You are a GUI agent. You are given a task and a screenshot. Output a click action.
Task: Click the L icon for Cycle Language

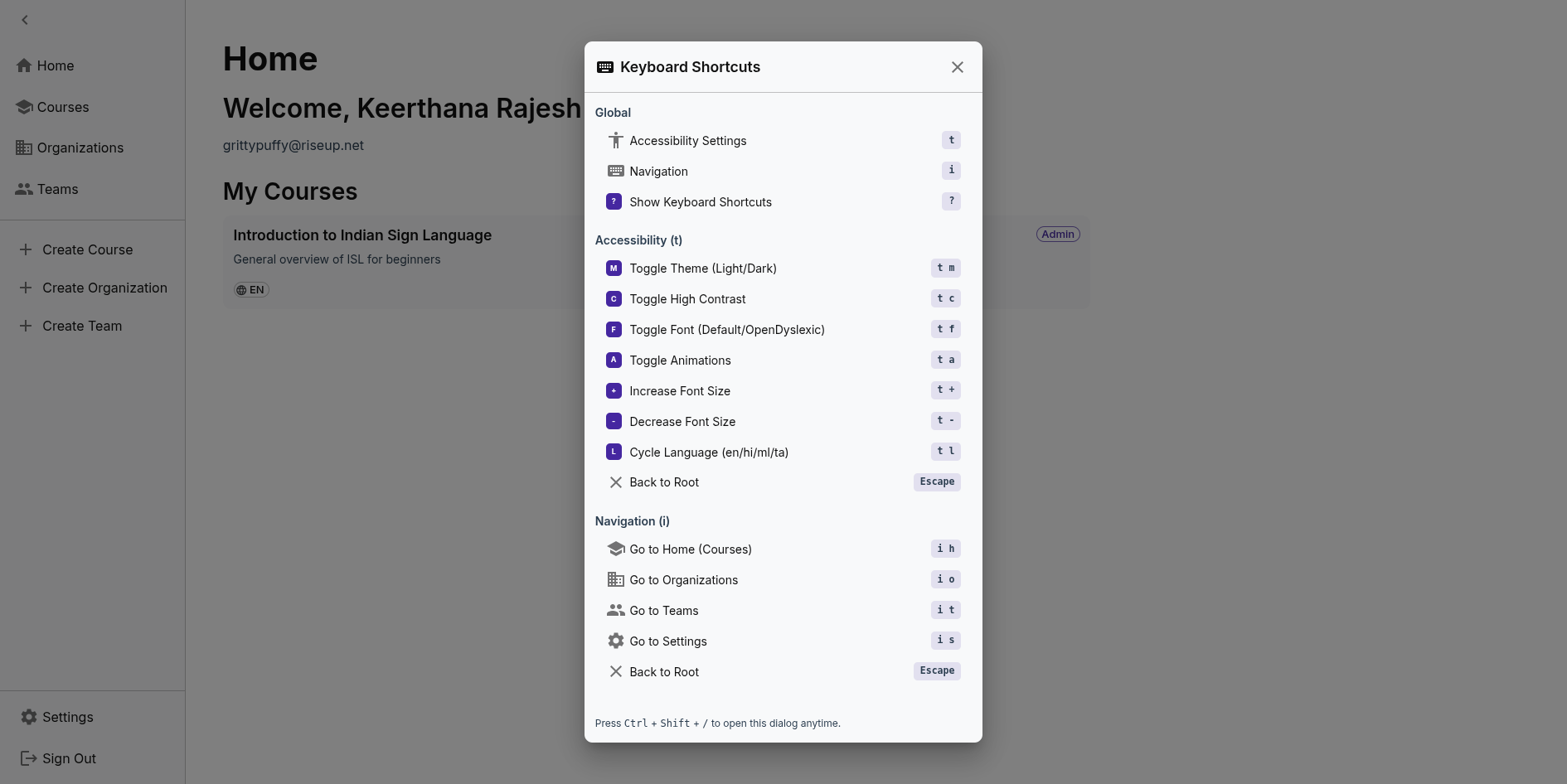pos(614,452)
